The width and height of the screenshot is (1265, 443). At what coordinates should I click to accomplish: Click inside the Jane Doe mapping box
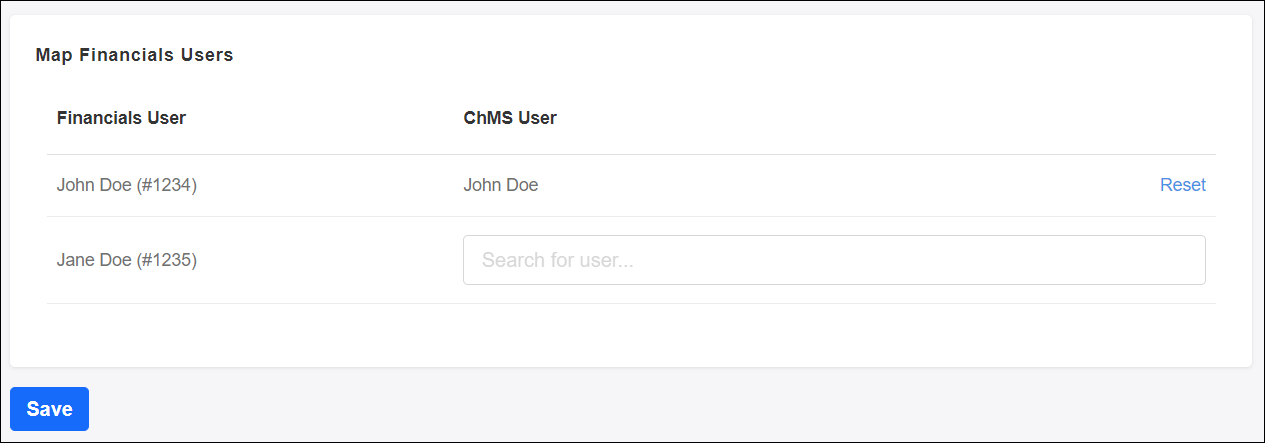(x=833, y=260)
